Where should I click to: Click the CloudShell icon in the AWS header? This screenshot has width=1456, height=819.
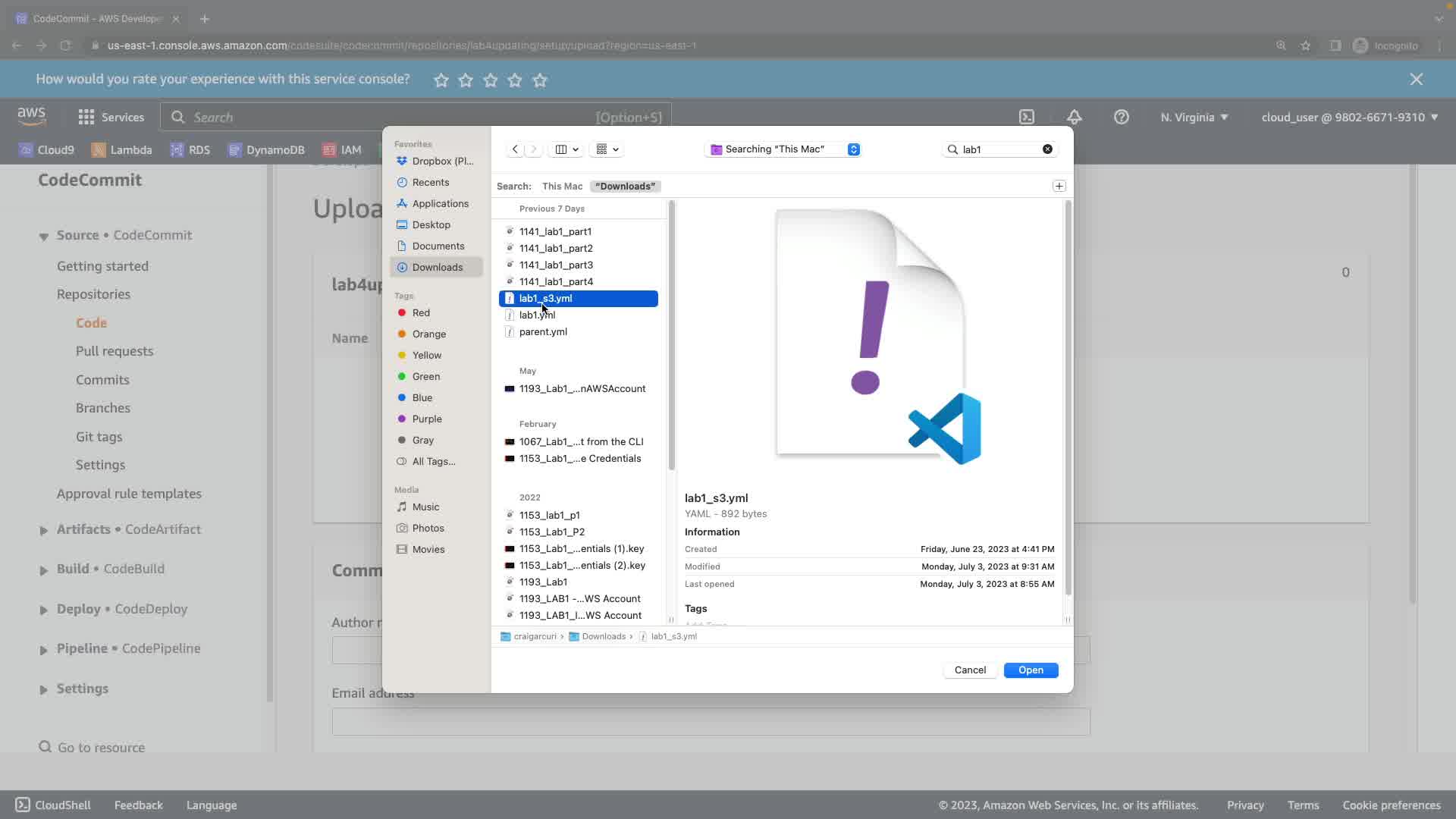[1026, 117]
